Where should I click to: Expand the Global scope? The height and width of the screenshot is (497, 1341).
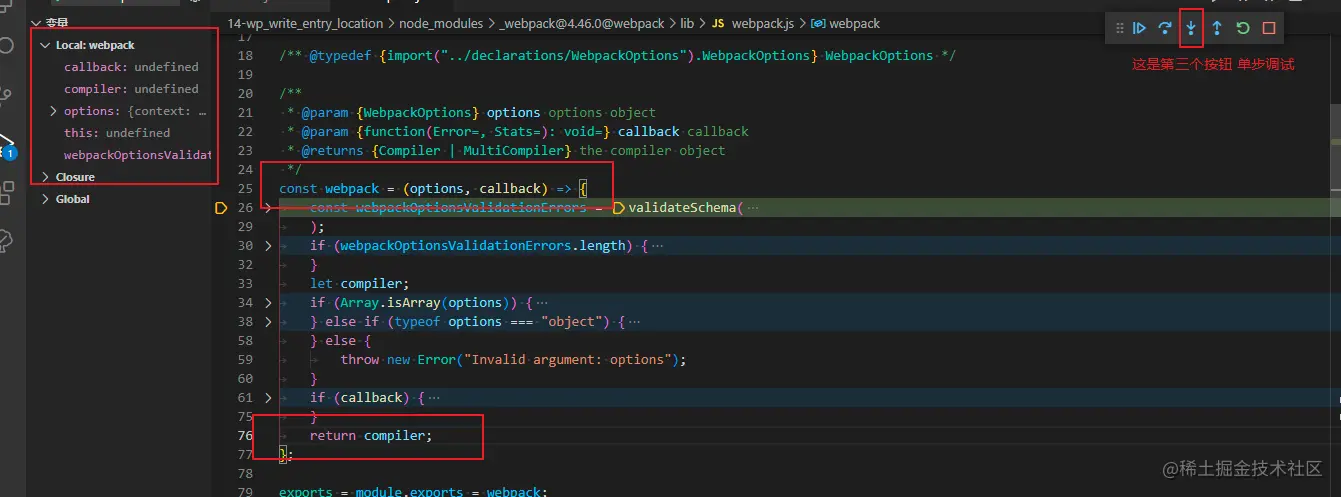(44, 199)
